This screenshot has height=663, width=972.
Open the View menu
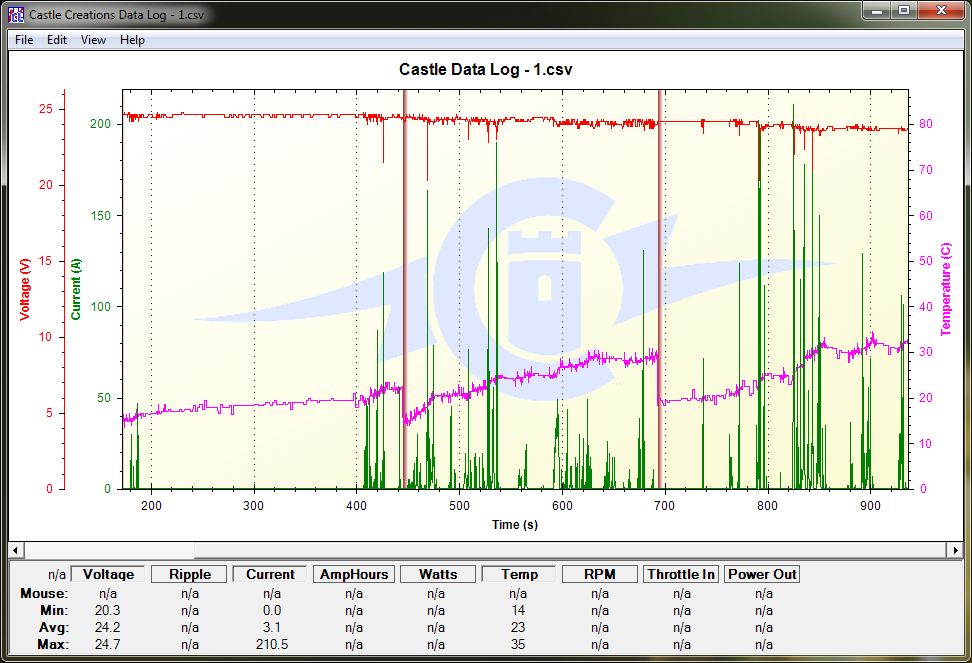click(x=93, y=40)
